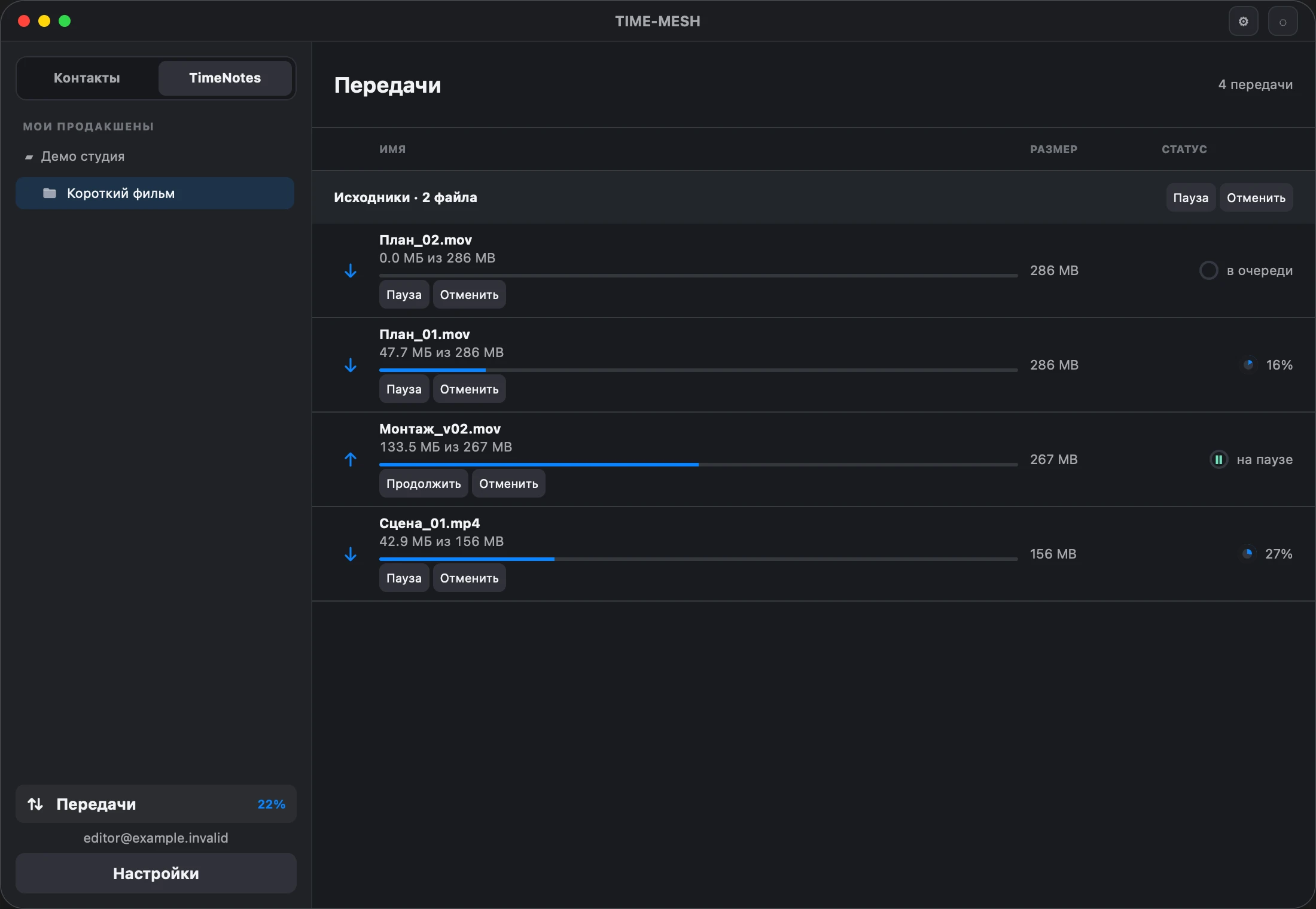This screenshot has height=909, width=1316.
Task: Cancel the Сцена_01.mp4 download
Action: click(469, 578)
